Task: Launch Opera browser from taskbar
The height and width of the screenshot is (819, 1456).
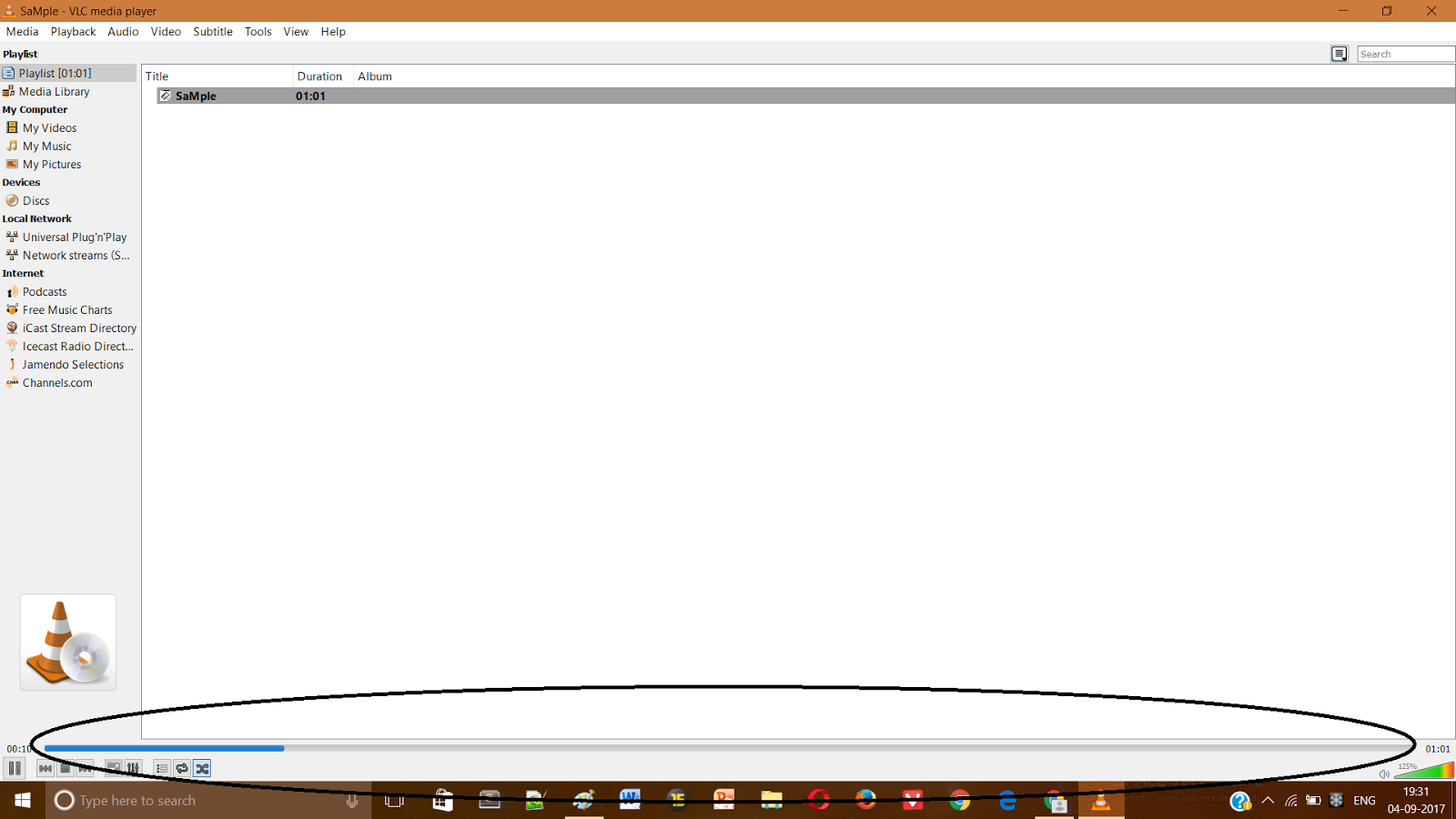Action: pos(819,801)
